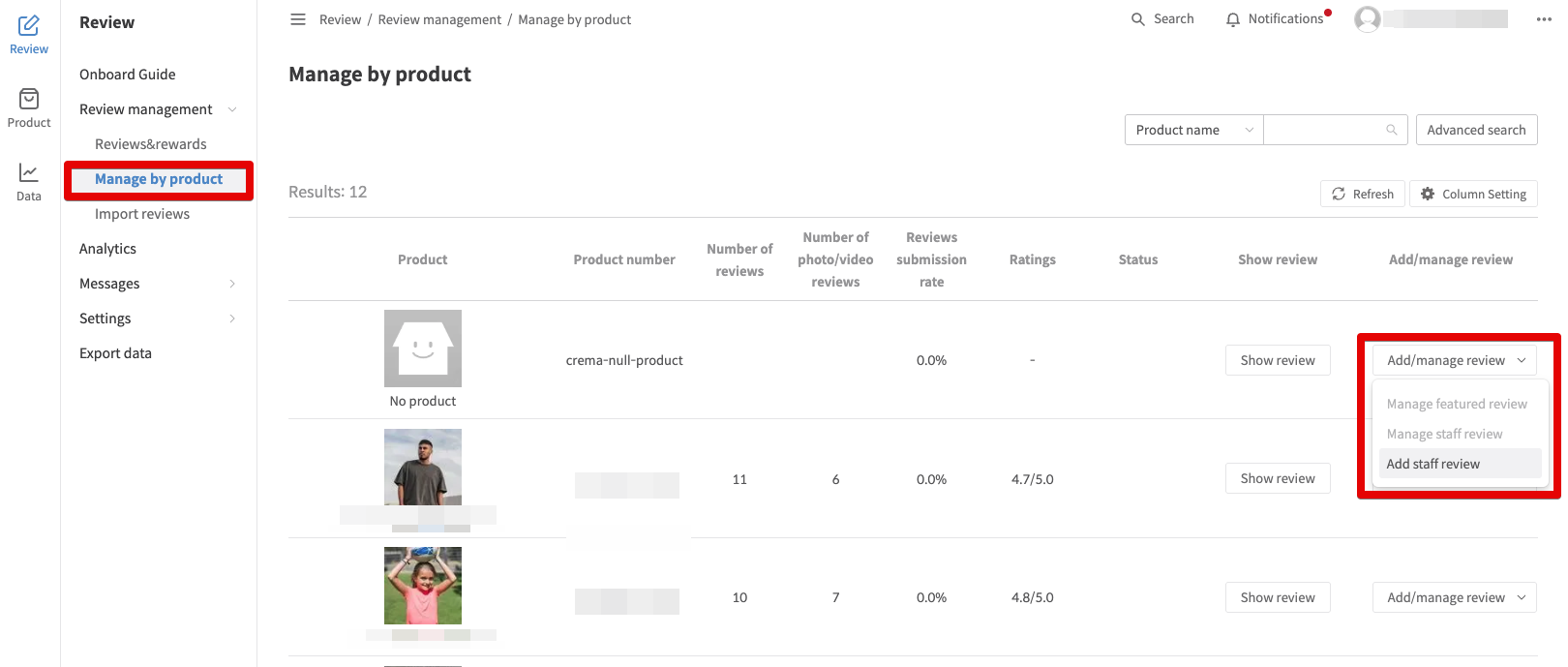Expand the Product name filter dropdown
This screenshot has width=1568, height=667.
(x=1193, y=130)
